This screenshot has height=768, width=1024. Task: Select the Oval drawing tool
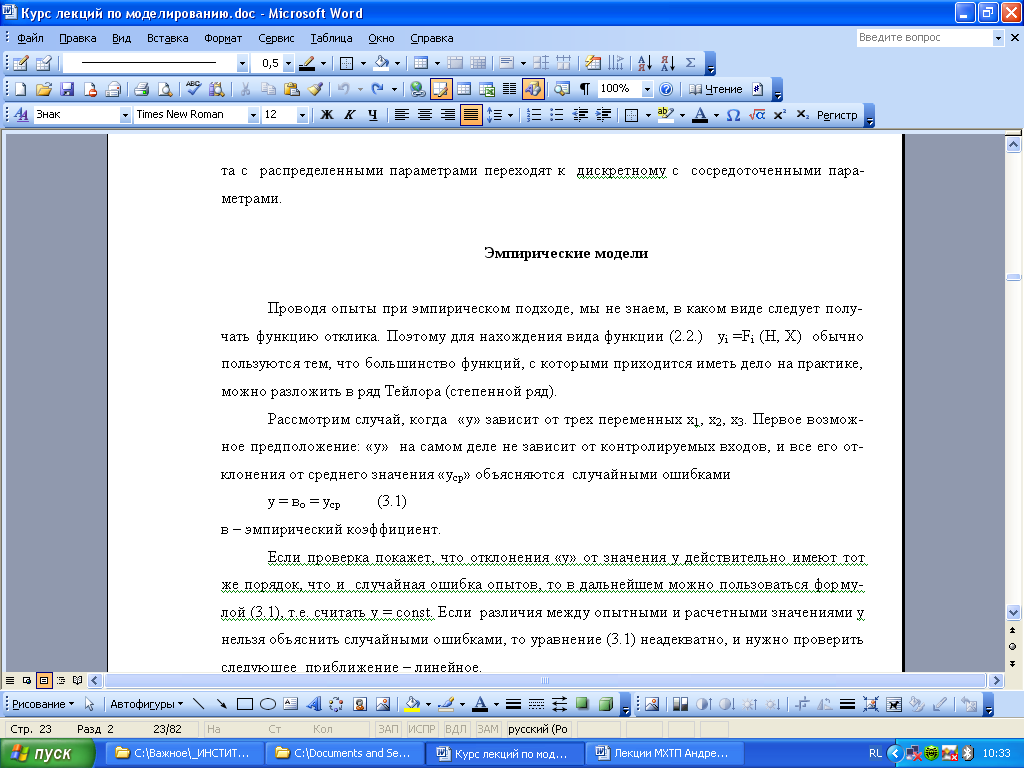[268, 704]
